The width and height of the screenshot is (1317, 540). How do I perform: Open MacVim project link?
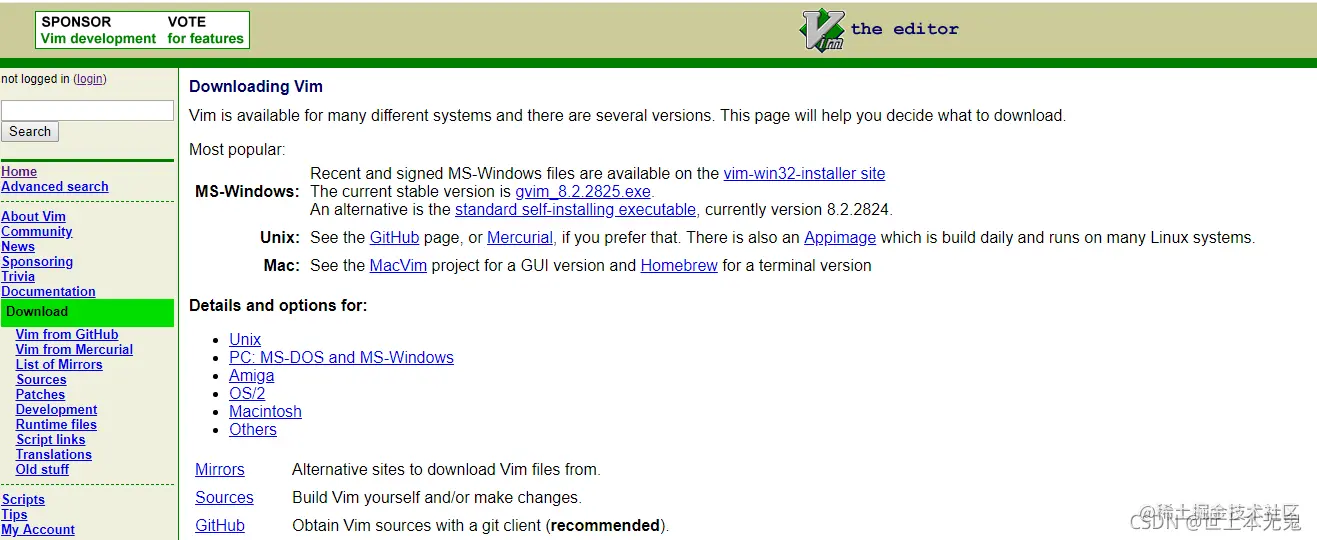pos(399,266)
